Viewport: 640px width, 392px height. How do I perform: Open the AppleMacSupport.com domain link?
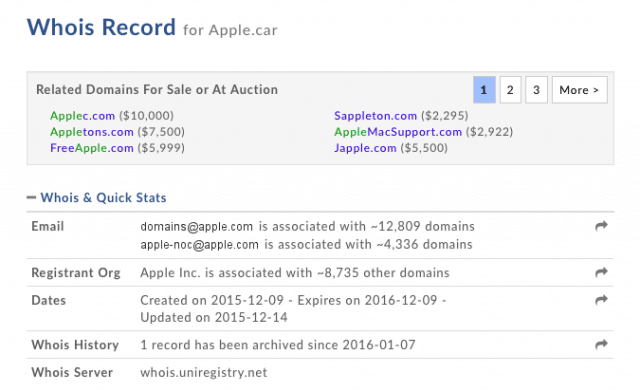point(398,132)
